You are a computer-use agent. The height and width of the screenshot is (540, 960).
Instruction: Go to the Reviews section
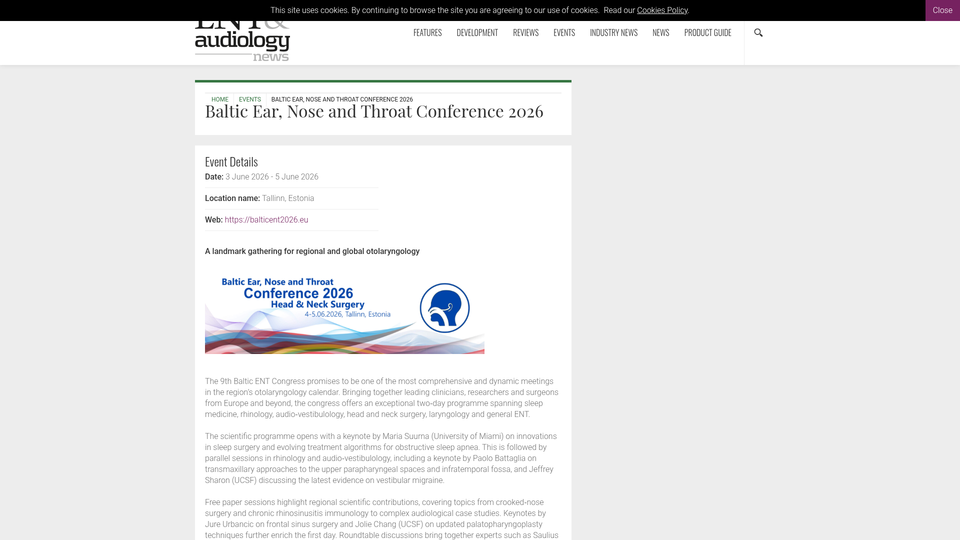[x=525, y=32]
